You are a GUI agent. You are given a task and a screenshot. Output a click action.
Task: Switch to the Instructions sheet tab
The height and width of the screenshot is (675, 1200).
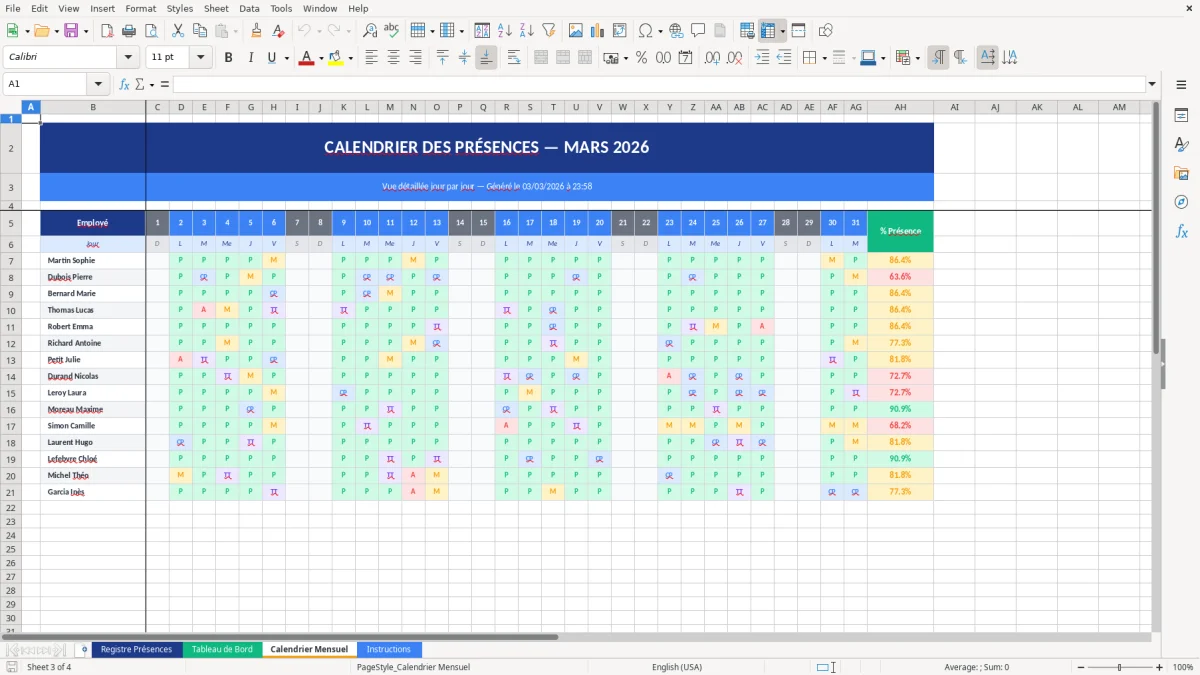[x=389, y=649]
